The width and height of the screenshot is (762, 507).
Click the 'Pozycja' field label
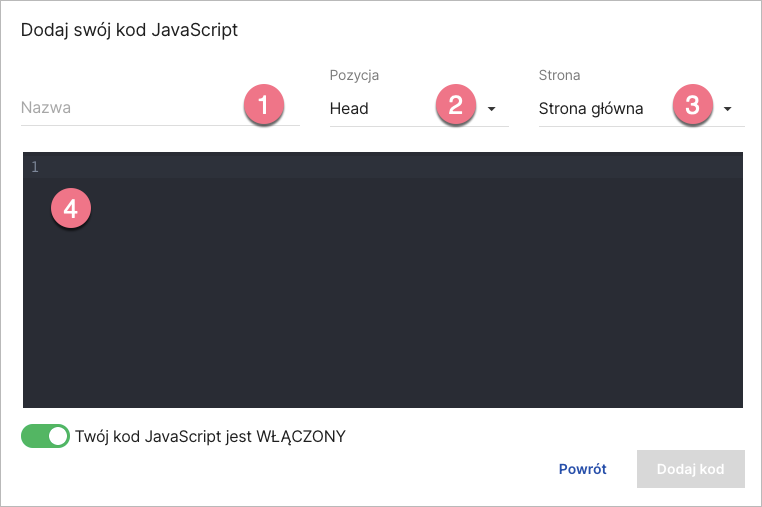pos(354,75)
